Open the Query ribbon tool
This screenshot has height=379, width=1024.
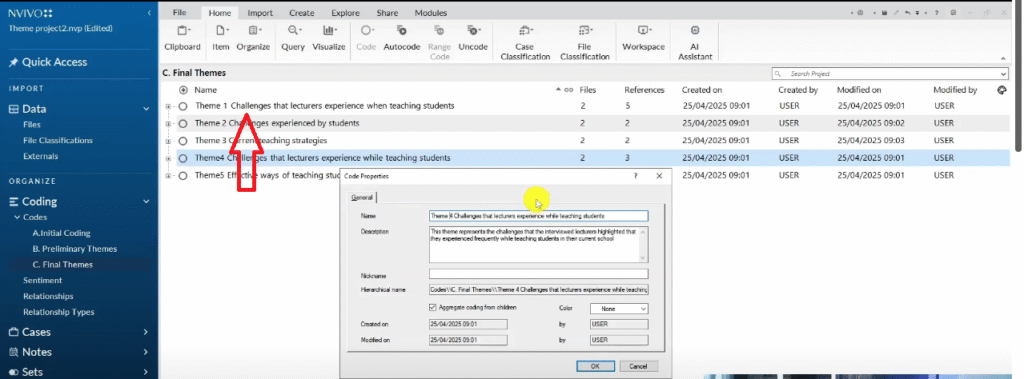coord(293,38)
